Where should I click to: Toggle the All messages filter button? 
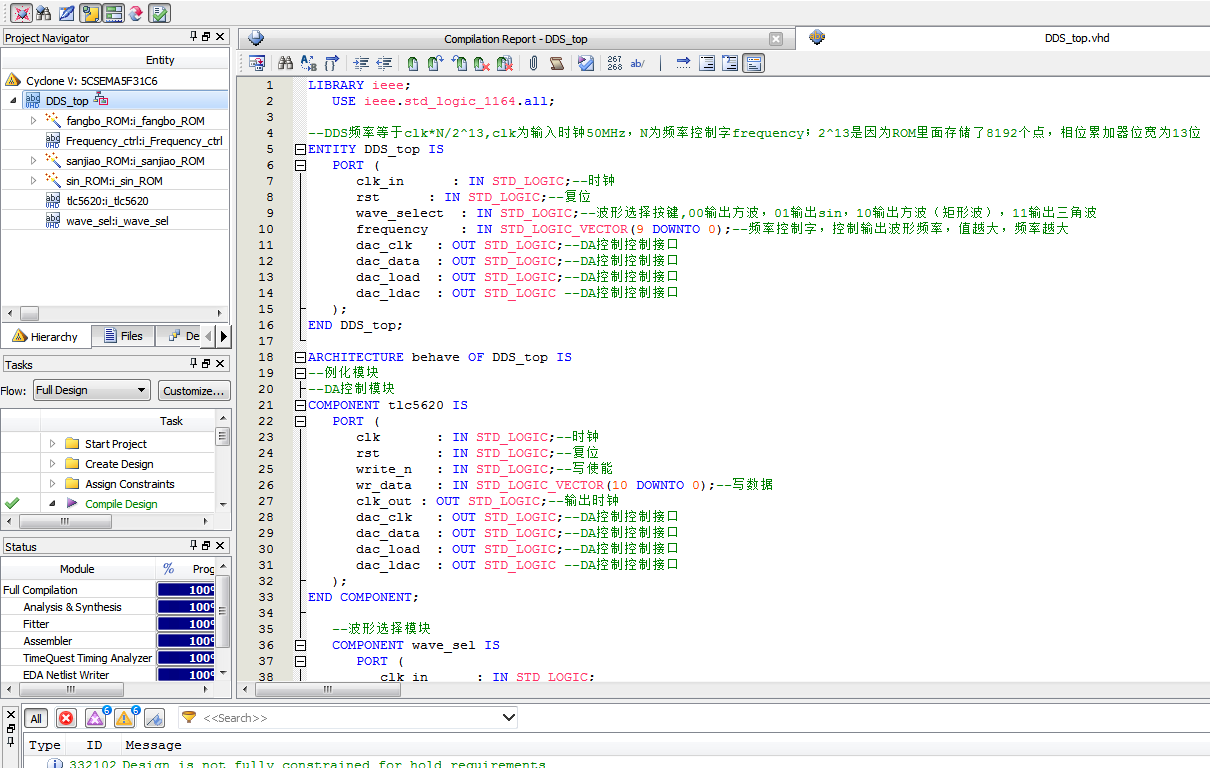(x=36, y=718)
